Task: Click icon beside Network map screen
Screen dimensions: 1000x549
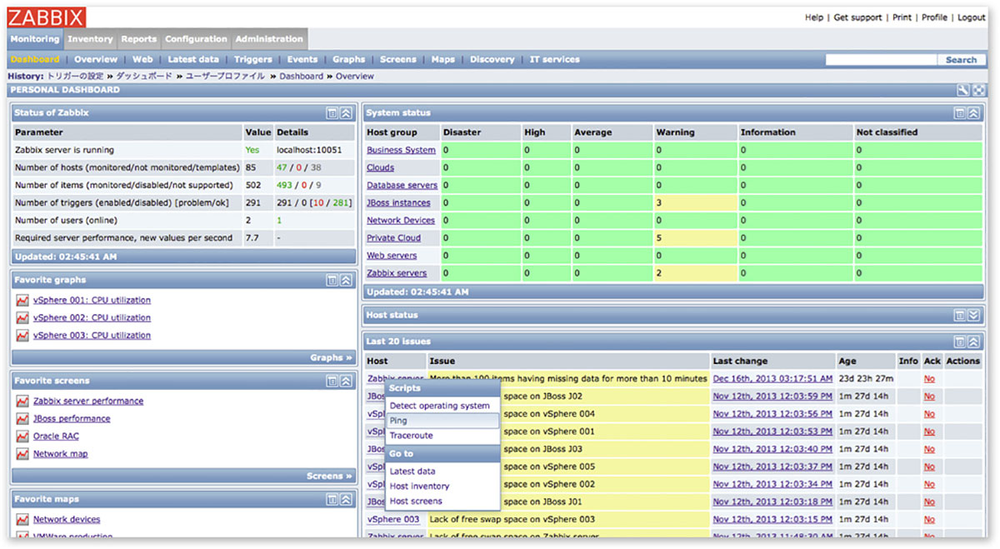Action: [22, 453]
